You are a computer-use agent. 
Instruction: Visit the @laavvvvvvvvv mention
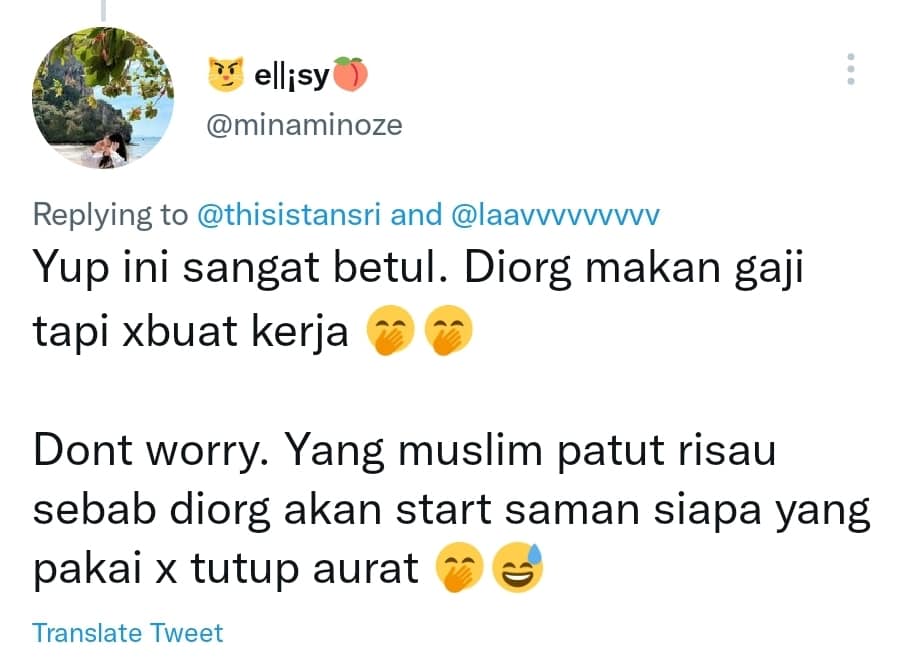coord(555,215)
